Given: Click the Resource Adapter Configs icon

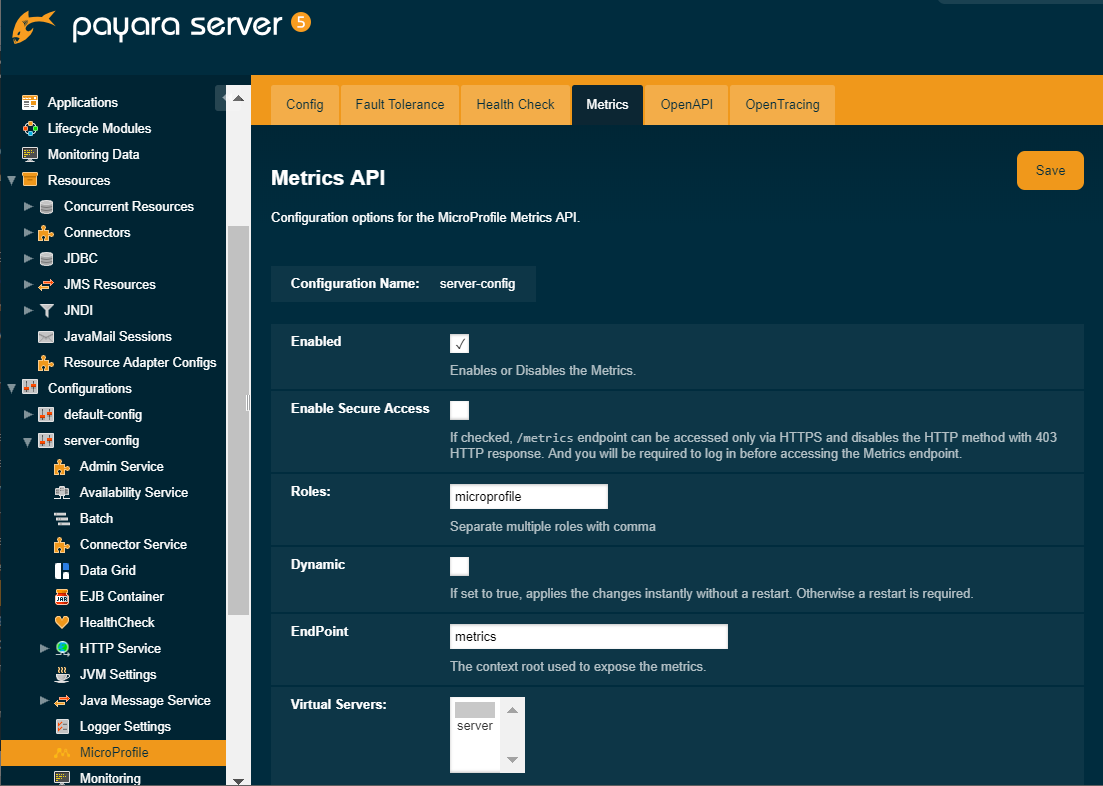Looking at the screenshot, I should [x=46, y=363].
